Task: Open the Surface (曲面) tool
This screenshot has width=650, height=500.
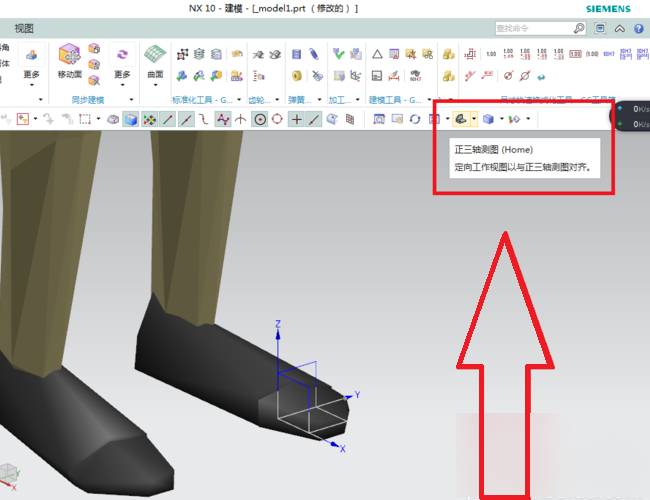Action: [x=155, y=61]
